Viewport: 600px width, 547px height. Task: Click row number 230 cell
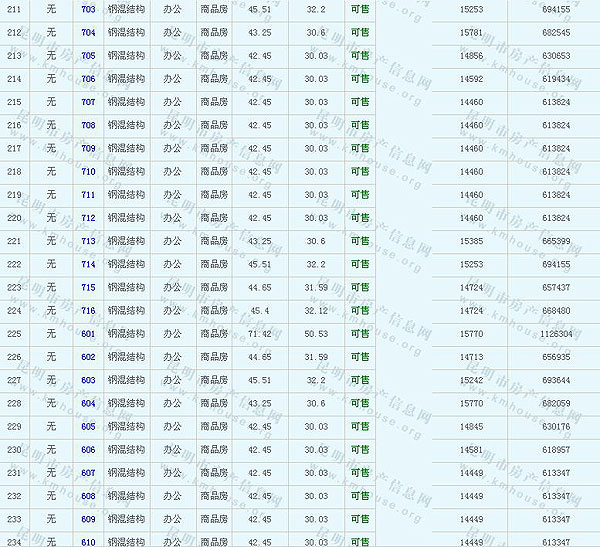click(x=14, y=450)
